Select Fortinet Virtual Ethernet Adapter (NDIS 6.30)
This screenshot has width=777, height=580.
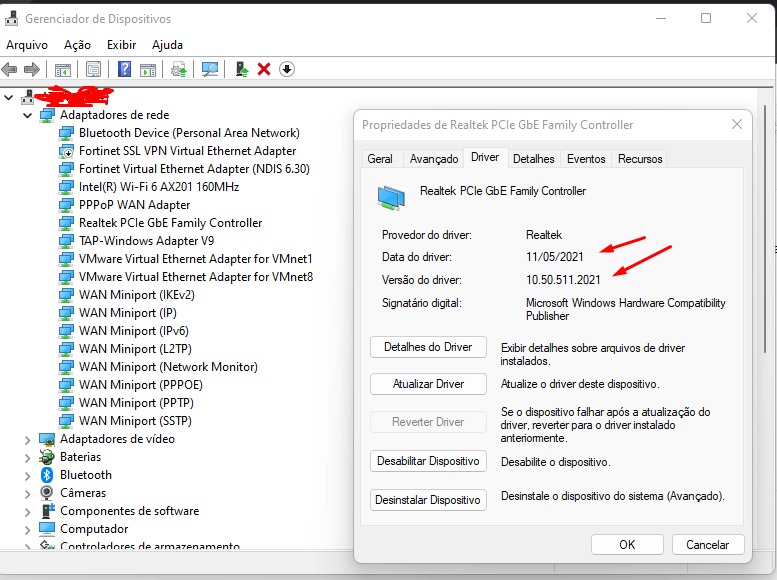(x=194, y=169)
